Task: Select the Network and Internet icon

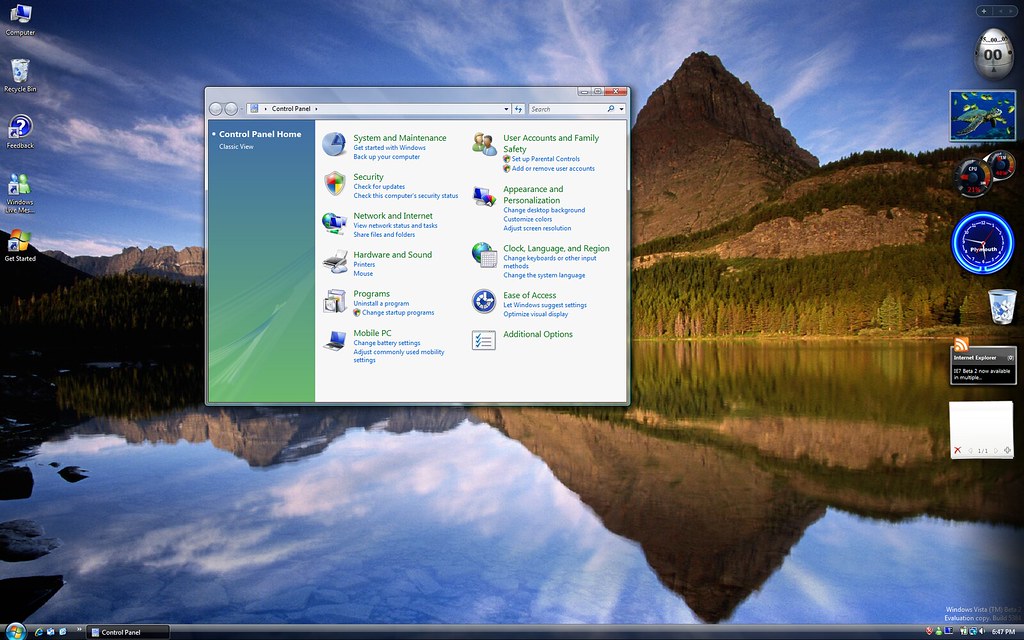Action: 334,223
